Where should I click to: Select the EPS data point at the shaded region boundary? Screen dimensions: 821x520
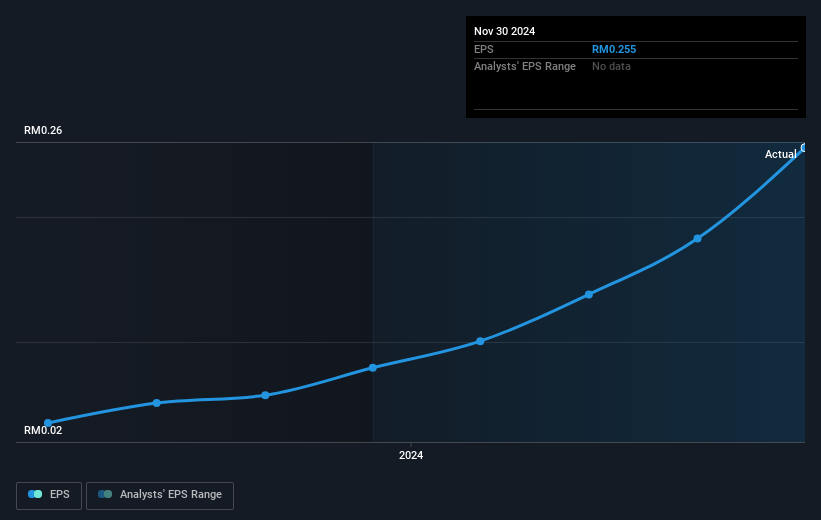click(x=373, y=368)
